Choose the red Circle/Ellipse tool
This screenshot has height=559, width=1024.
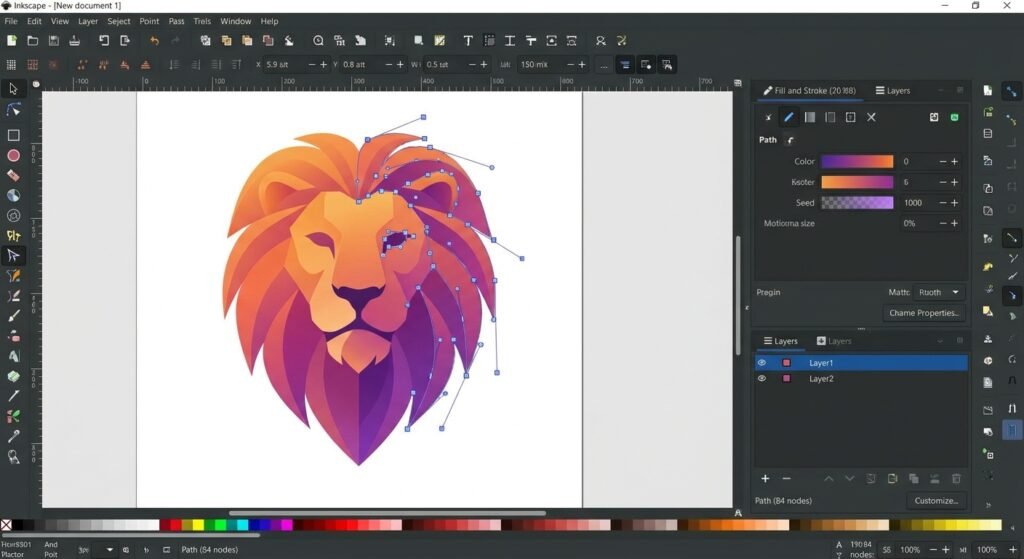(x=13, y=155)
